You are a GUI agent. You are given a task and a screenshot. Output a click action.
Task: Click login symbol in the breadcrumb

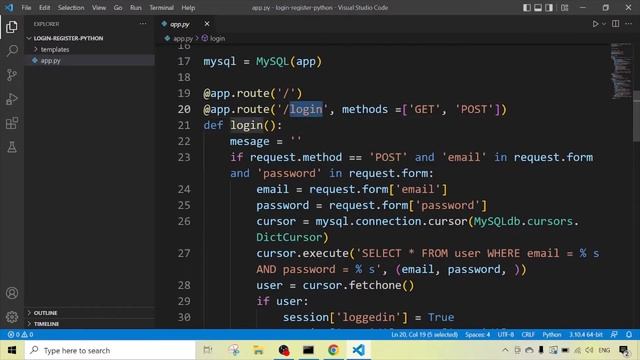(217, 38)
